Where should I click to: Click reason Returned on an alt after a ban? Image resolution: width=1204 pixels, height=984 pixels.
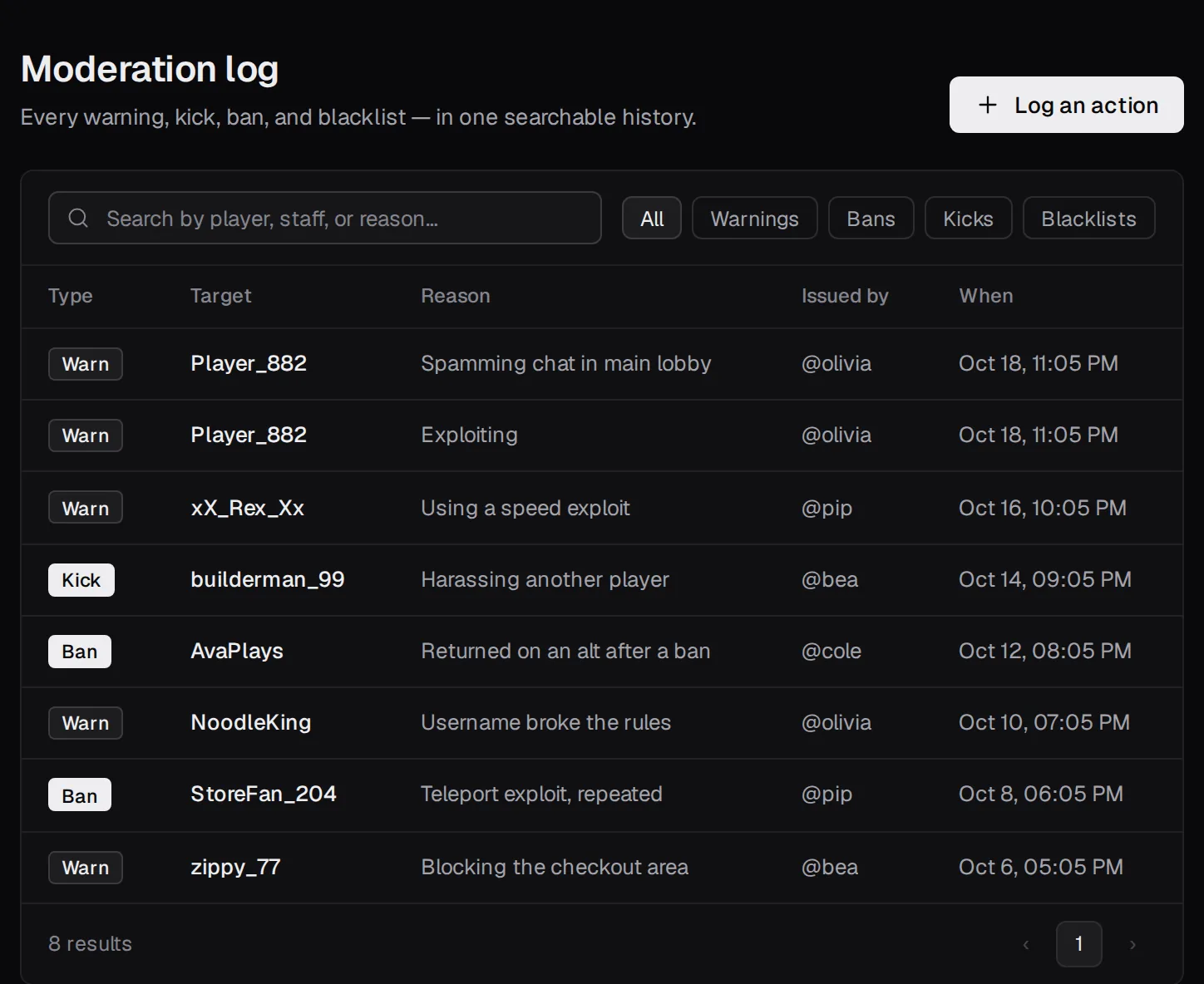coord(565,651)
